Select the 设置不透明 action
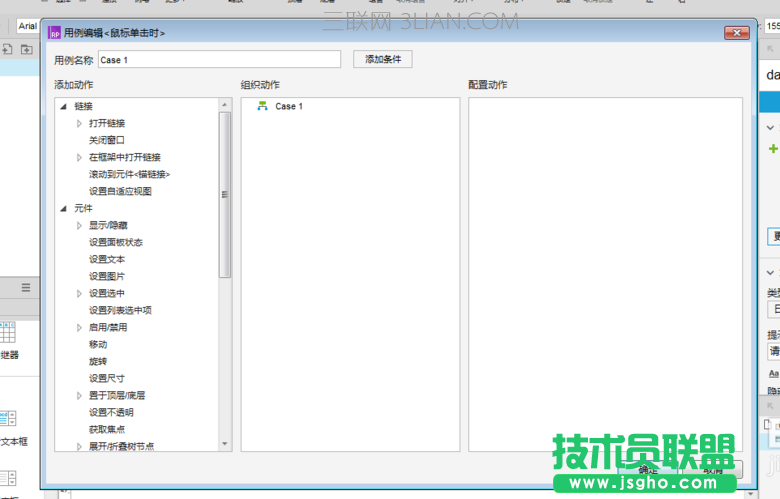The height and width of the screenshot is (499, 780). coord(111,412)
